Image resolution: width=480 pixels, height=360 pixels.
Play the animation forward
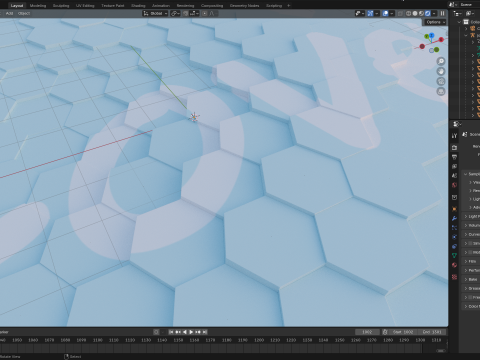(191, 332)
